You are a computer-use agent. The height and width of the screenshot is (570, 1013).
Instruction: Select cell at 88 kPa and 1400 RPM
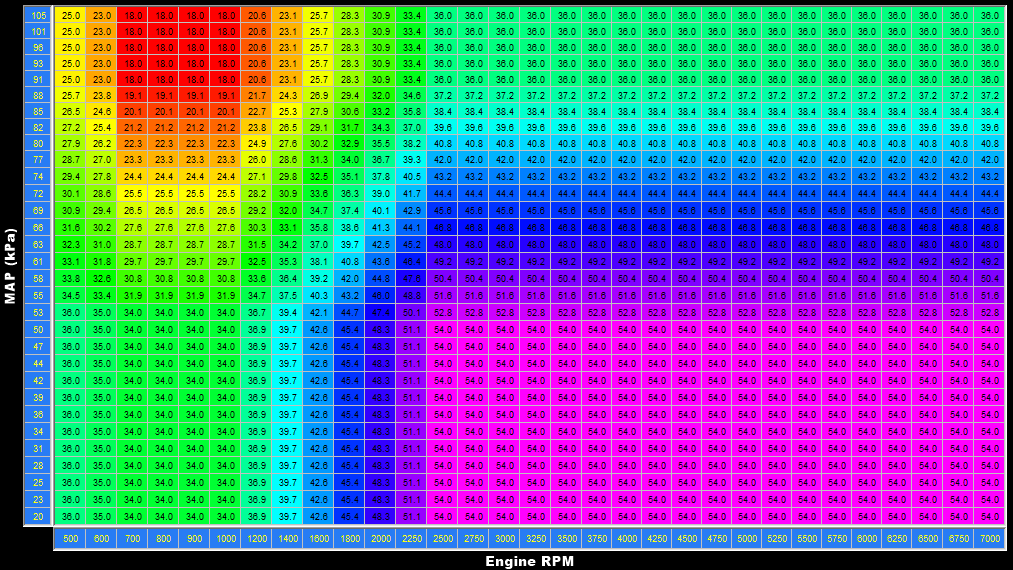(288, 95)
